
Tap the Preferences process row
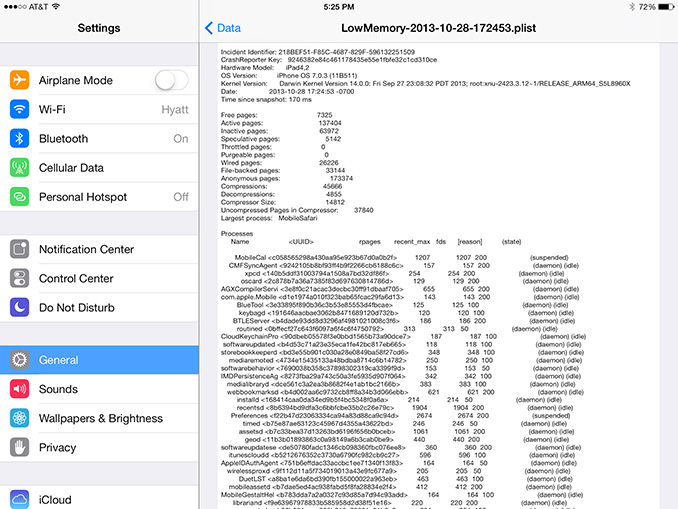pos(400,416)
